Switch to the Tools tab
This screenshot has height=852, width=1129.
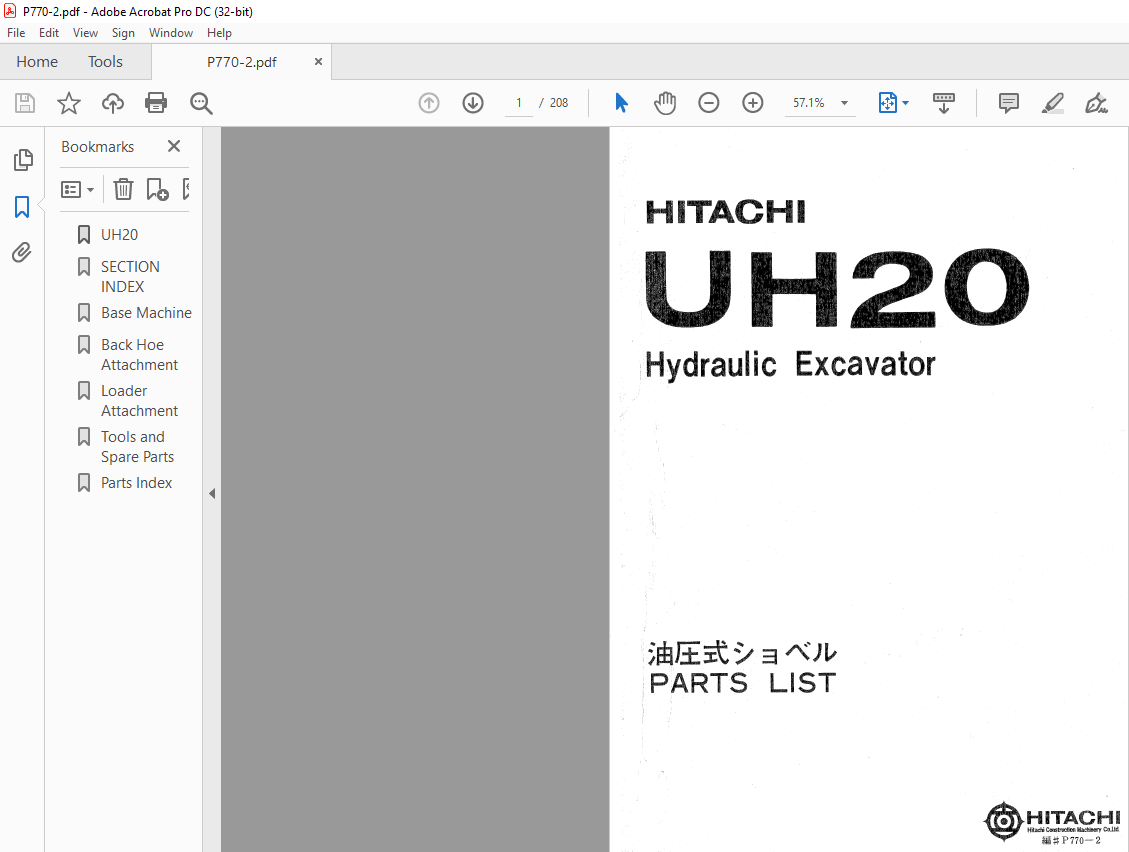pyautogui.click(x=105, y=62)
